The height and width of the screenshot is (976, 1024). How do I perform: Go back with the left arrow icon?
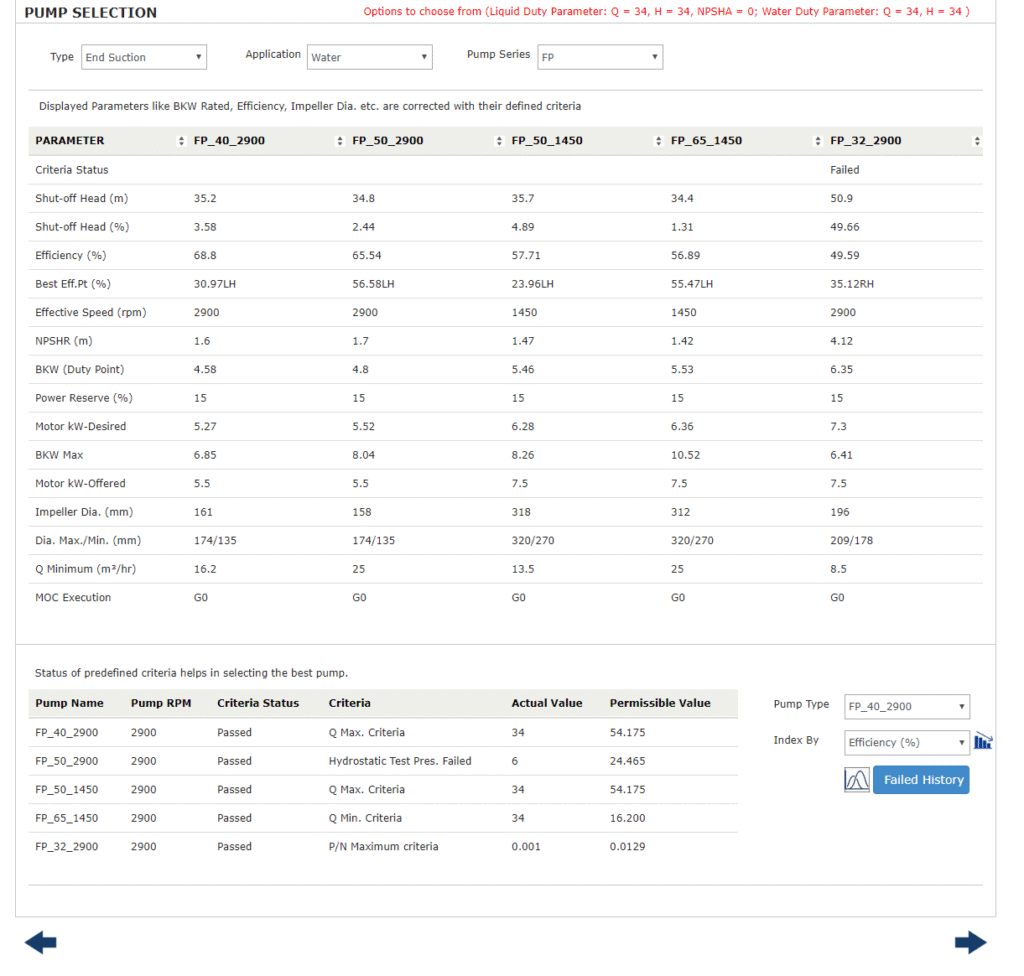coord(40,942)
